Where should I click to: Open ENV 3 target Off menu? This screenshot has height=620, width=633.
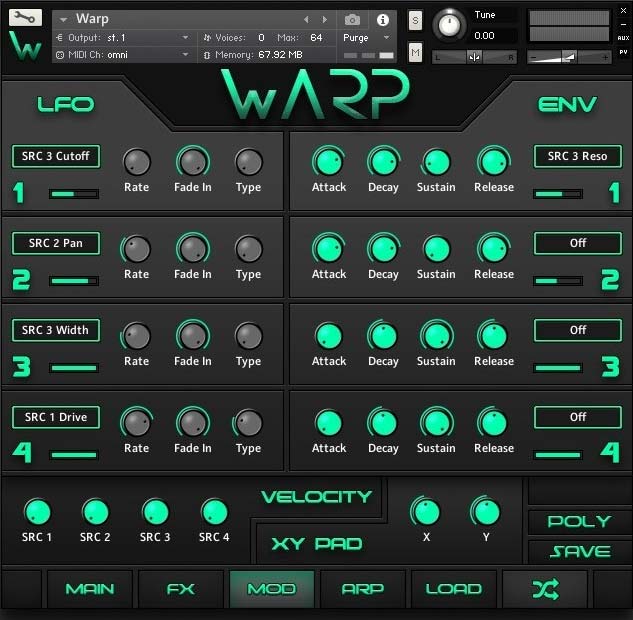pyautogui.click(x=578, y=330)
